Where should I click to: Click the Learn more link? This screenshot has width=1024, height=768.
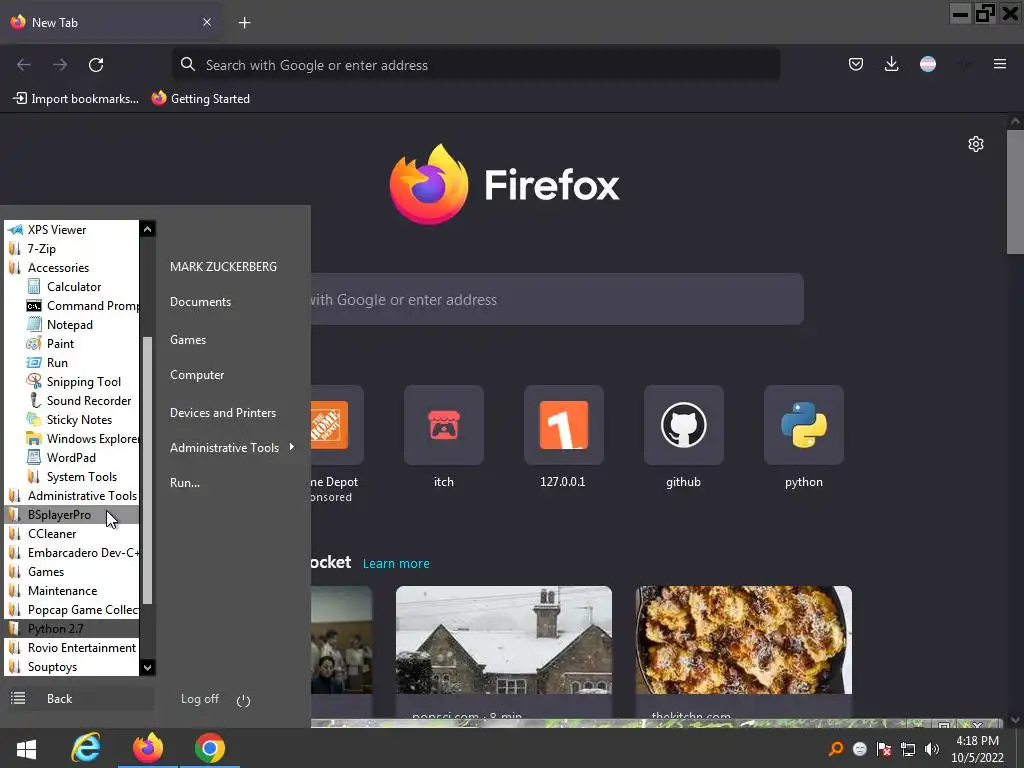396,564
